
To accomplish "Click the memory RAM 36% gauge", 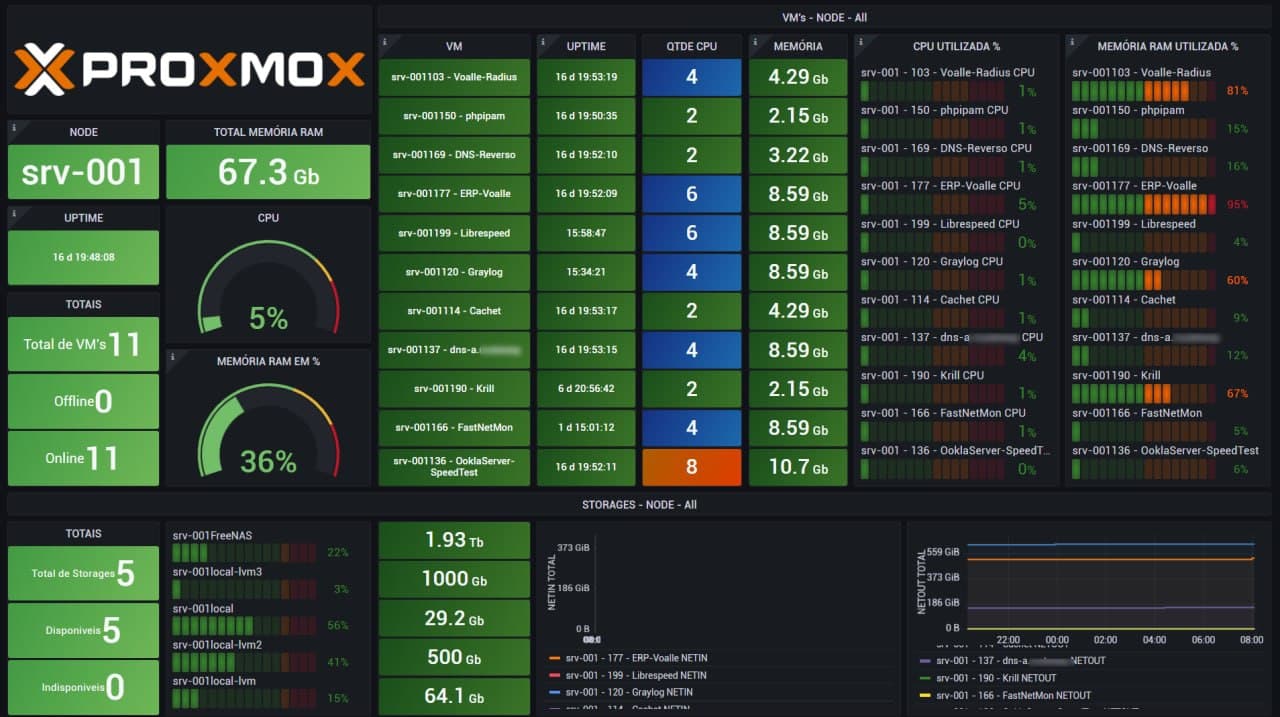I will [268, 430].
